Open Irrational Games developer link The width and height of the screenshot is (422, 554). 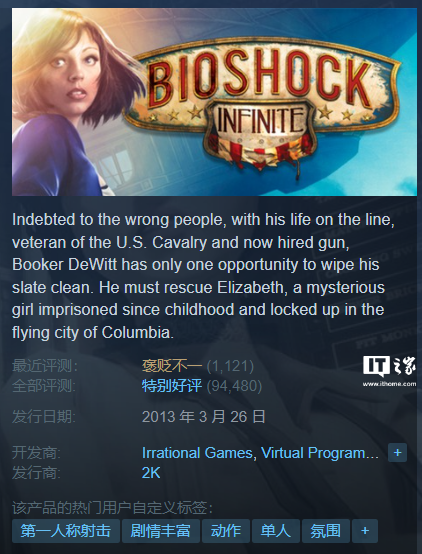197,453
